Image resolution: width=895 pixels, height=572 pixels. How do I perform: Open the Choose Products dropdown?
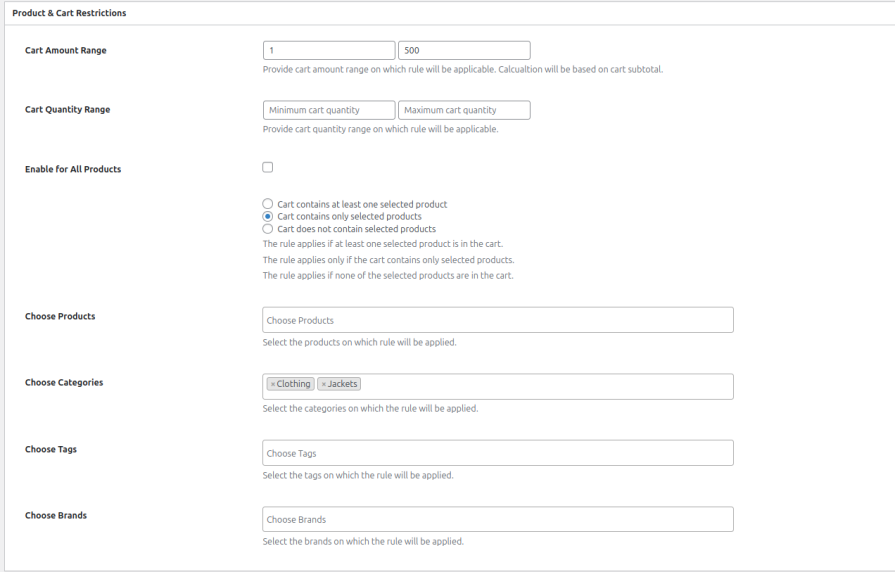tap(497, 320)
